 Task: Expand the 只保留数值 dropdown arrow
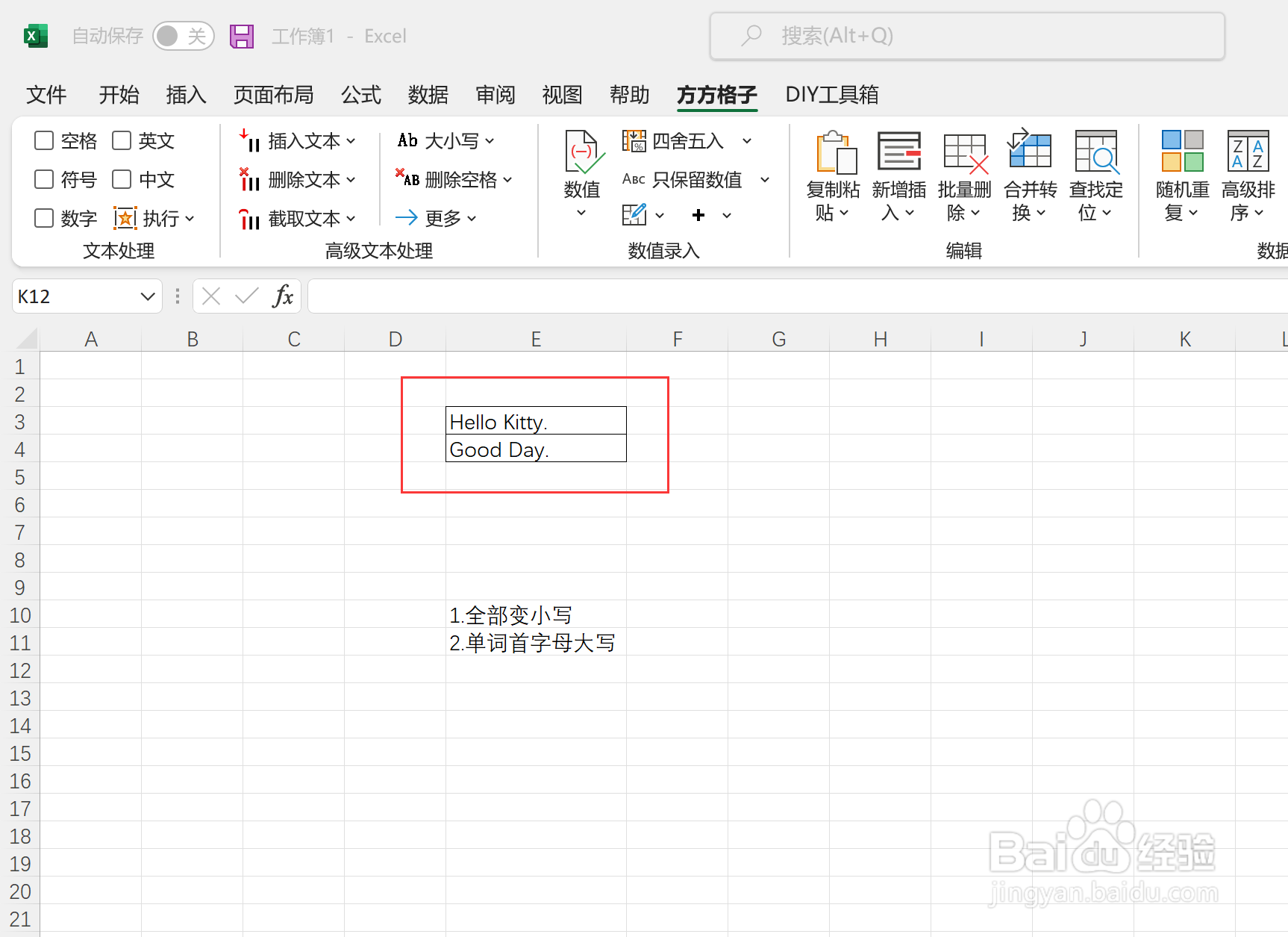tap(765, 179)
